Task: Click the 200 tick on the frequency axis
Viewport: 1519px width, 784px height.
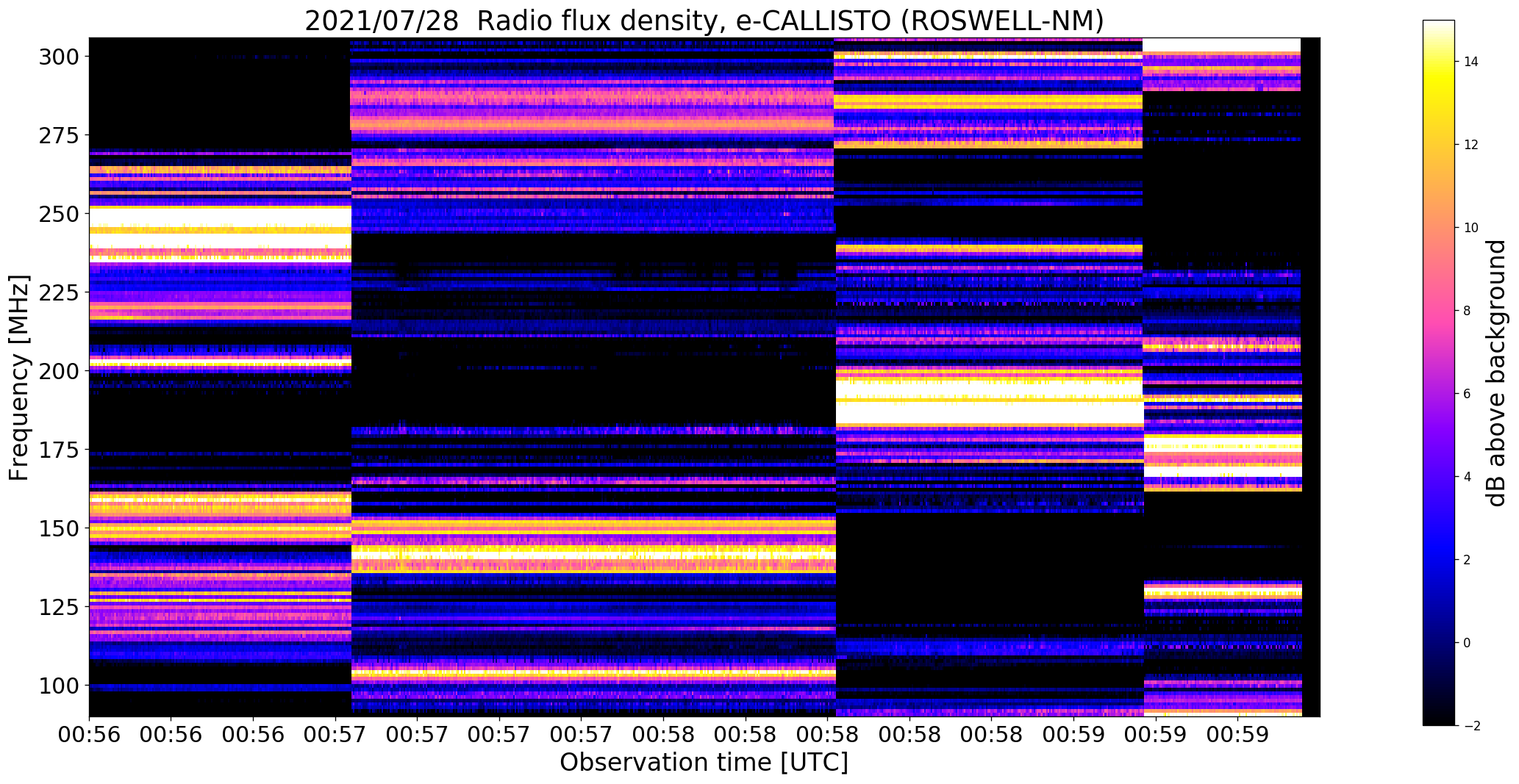Action: [59, 371]
